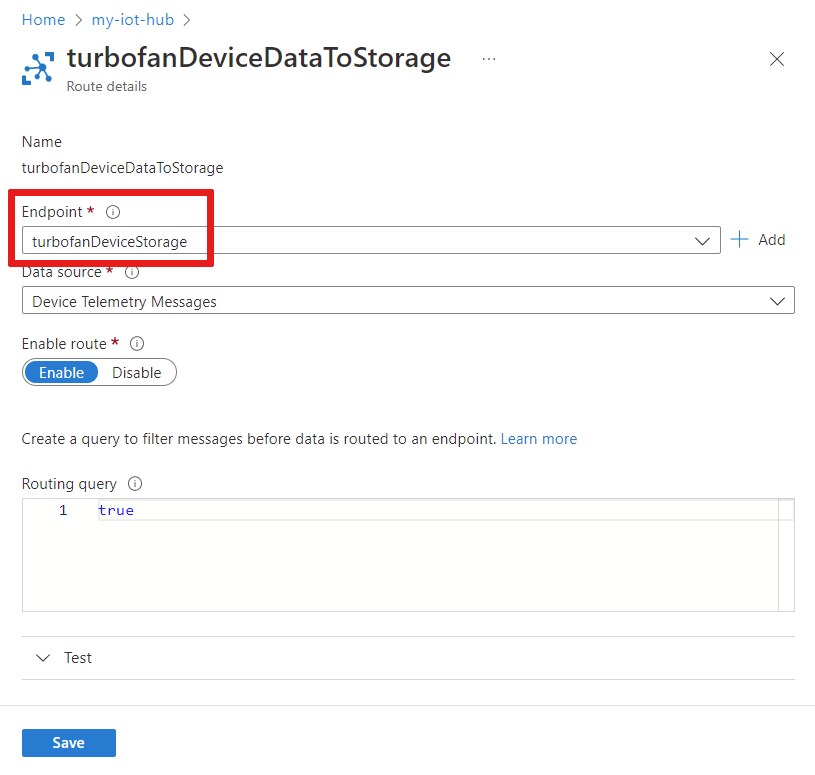Save the route configuration
This screenshot has width=815, height=775.
click(x=68, y=742)
